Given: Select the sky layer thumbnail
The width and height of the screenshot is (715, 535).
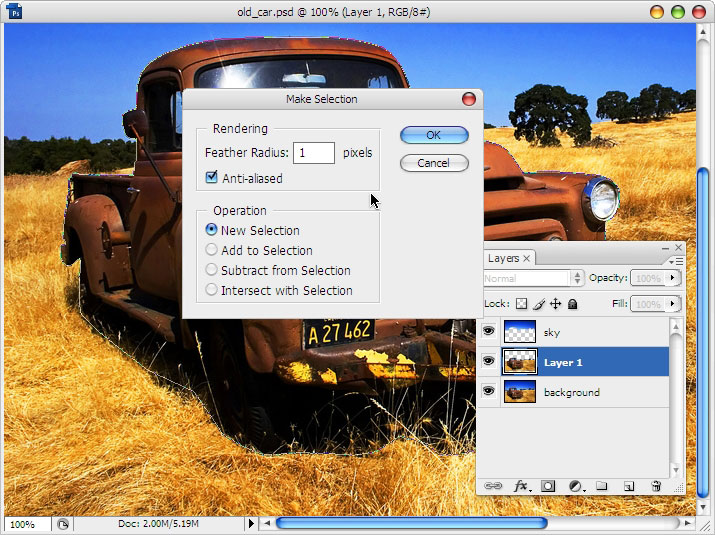Looking at the screenshot, I should [520, 332].
